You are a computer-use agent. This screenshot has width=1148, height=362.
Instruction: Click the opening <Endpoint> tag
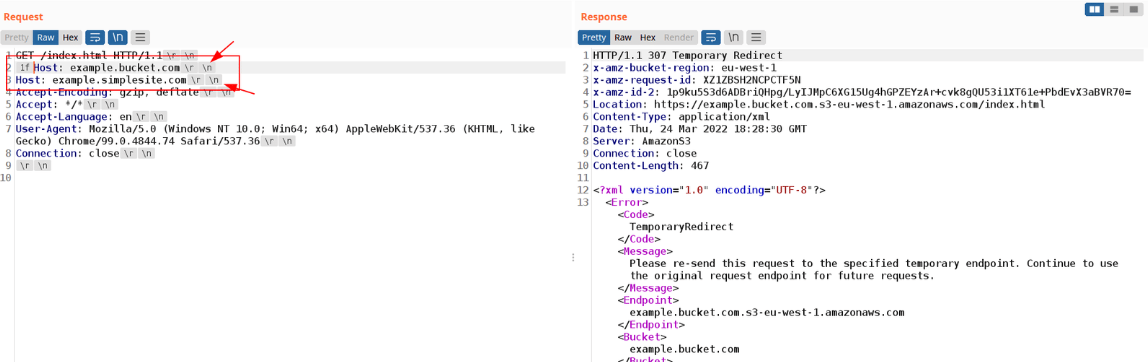click(648, 300)
